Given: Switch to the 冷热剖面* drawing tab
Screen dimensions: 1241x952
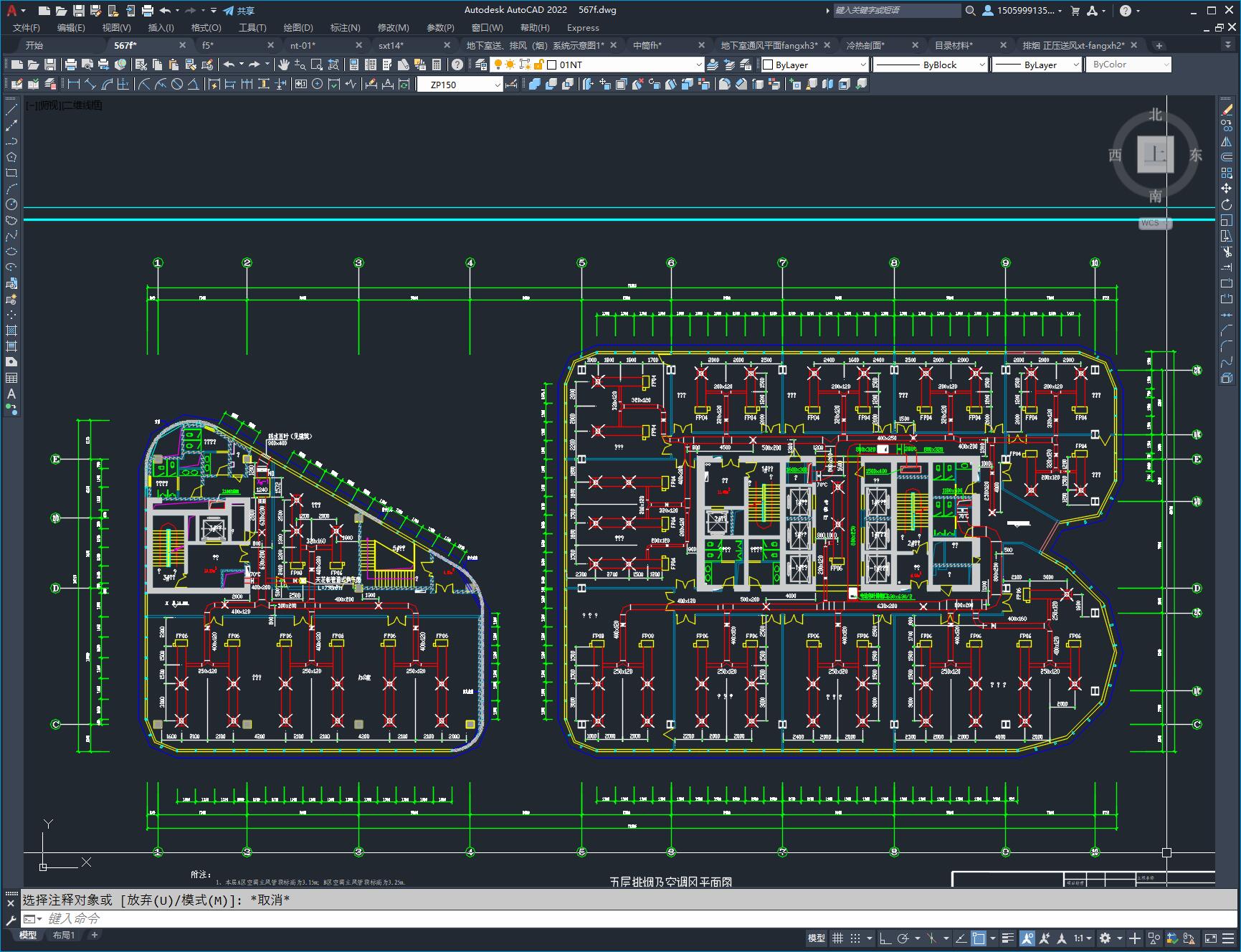Looking at the screenshot, I should (865, 45).
